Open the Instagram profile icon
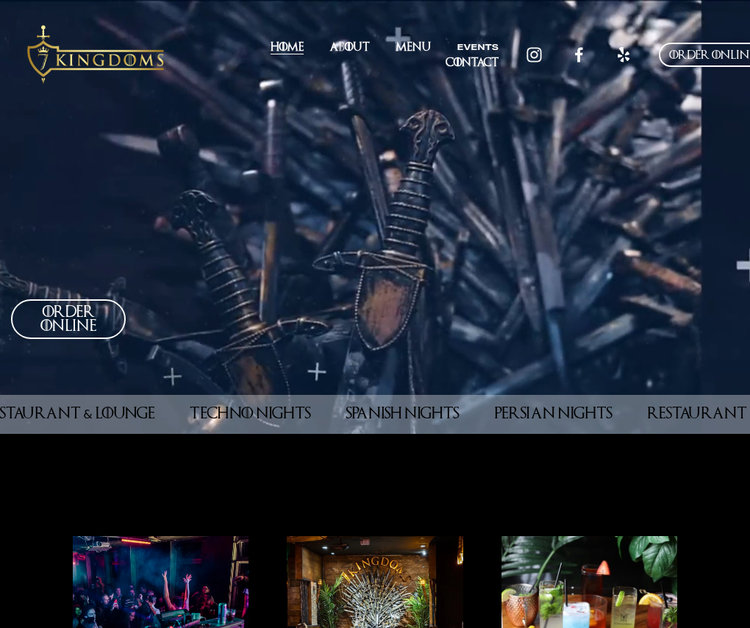This screenshot has height=628, width=750. tap(534, 55)
